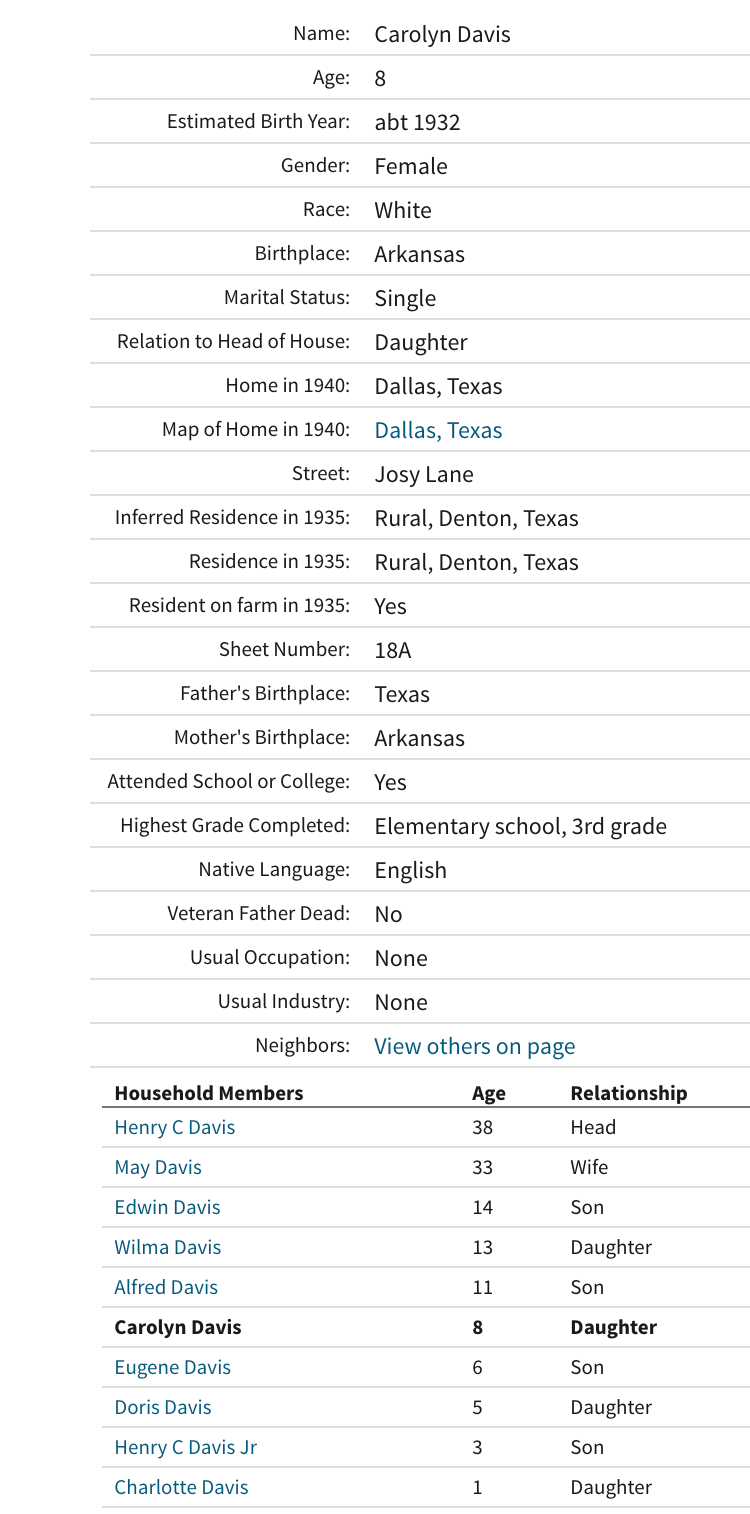Click View others on page link
The image size is (750, 1514).
coord(475,1046)
